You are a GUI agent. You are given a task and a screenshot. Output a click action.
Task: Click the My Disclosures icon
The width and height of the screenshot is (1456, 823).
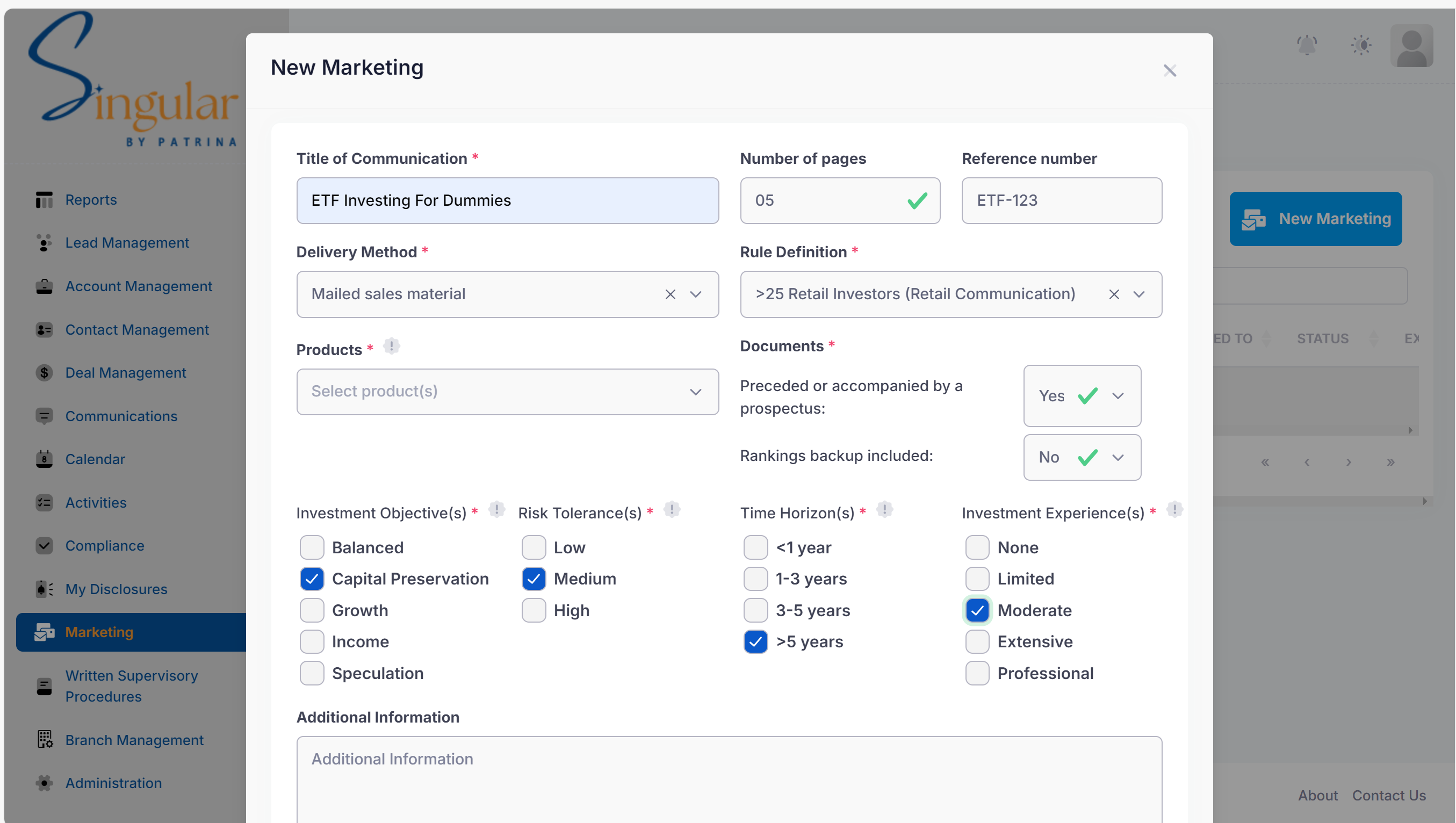44,589
